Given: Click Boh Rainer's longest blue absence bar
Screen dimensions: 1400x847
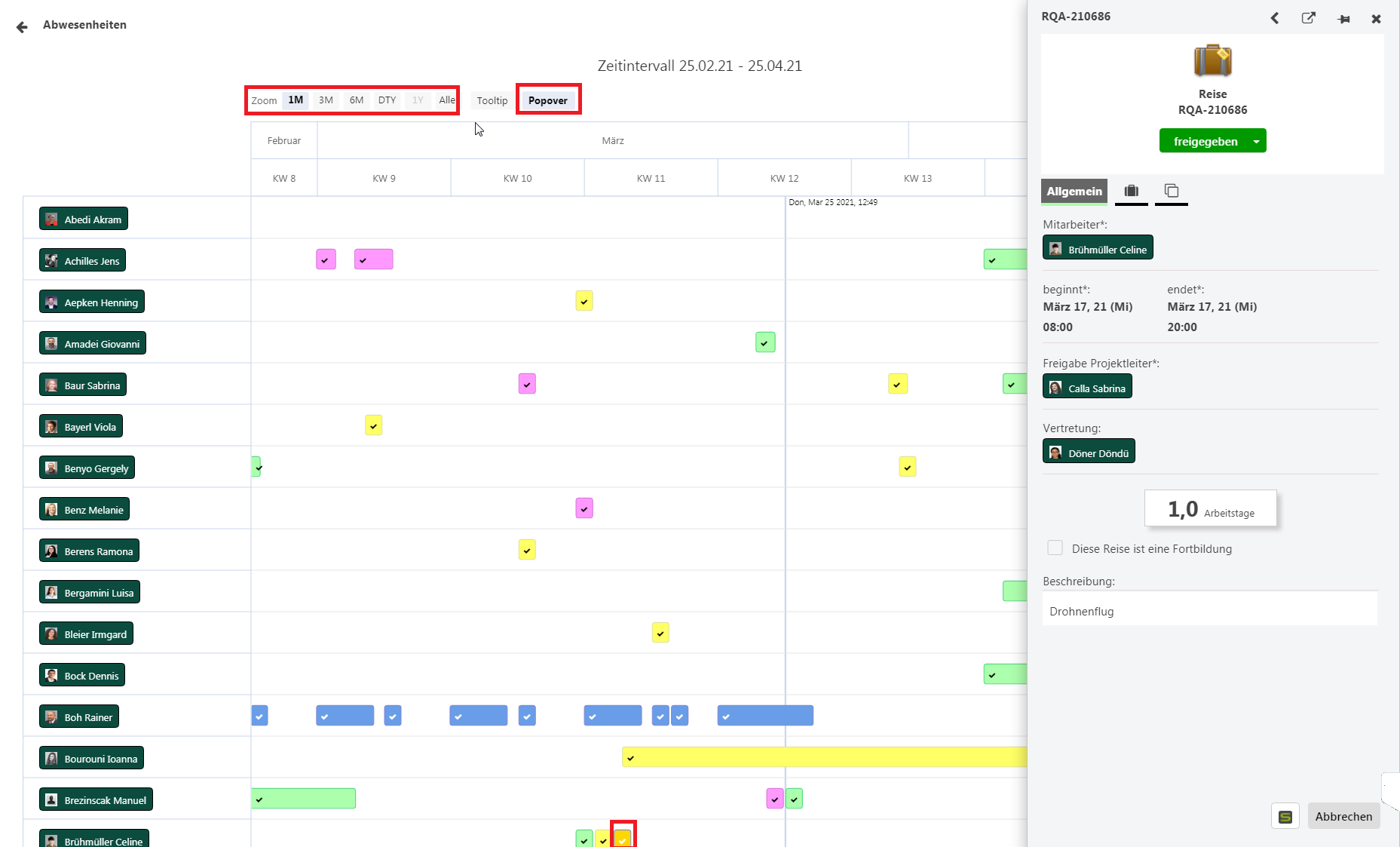Looking at the screenshot, I should coord(765,716).
